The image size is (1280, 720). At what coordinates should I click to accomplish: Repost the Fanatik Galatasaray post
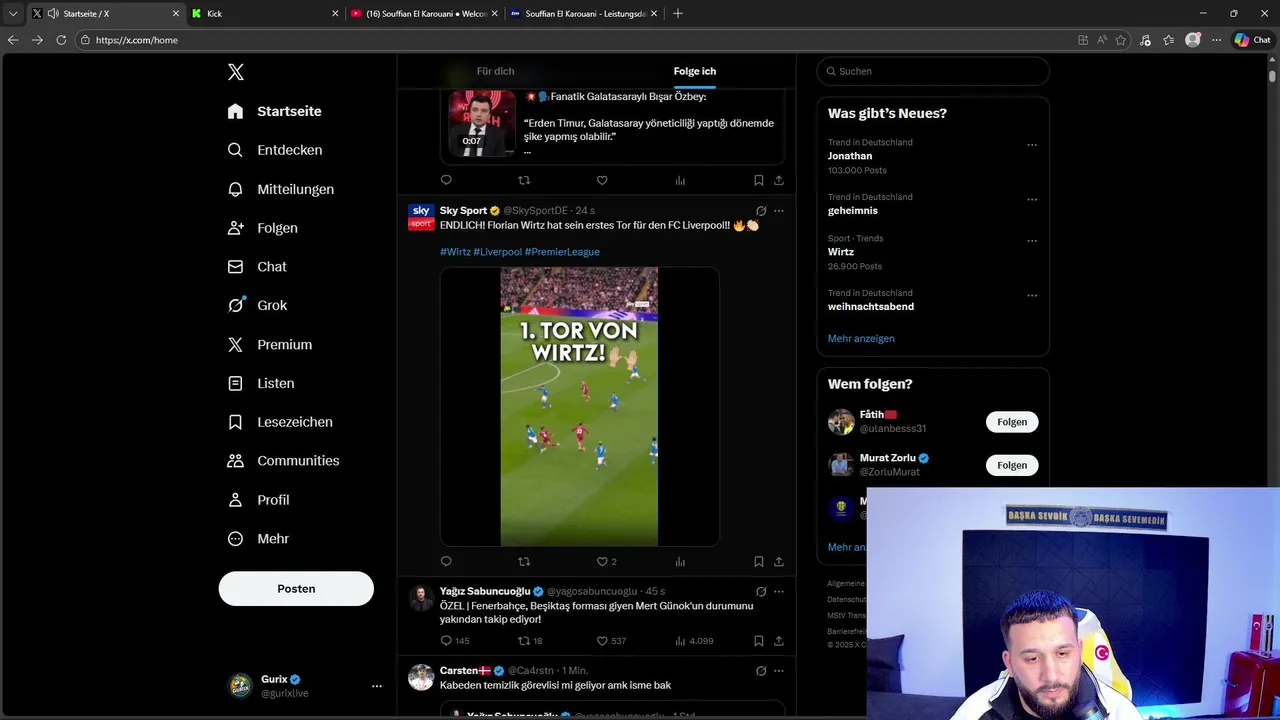524,181
